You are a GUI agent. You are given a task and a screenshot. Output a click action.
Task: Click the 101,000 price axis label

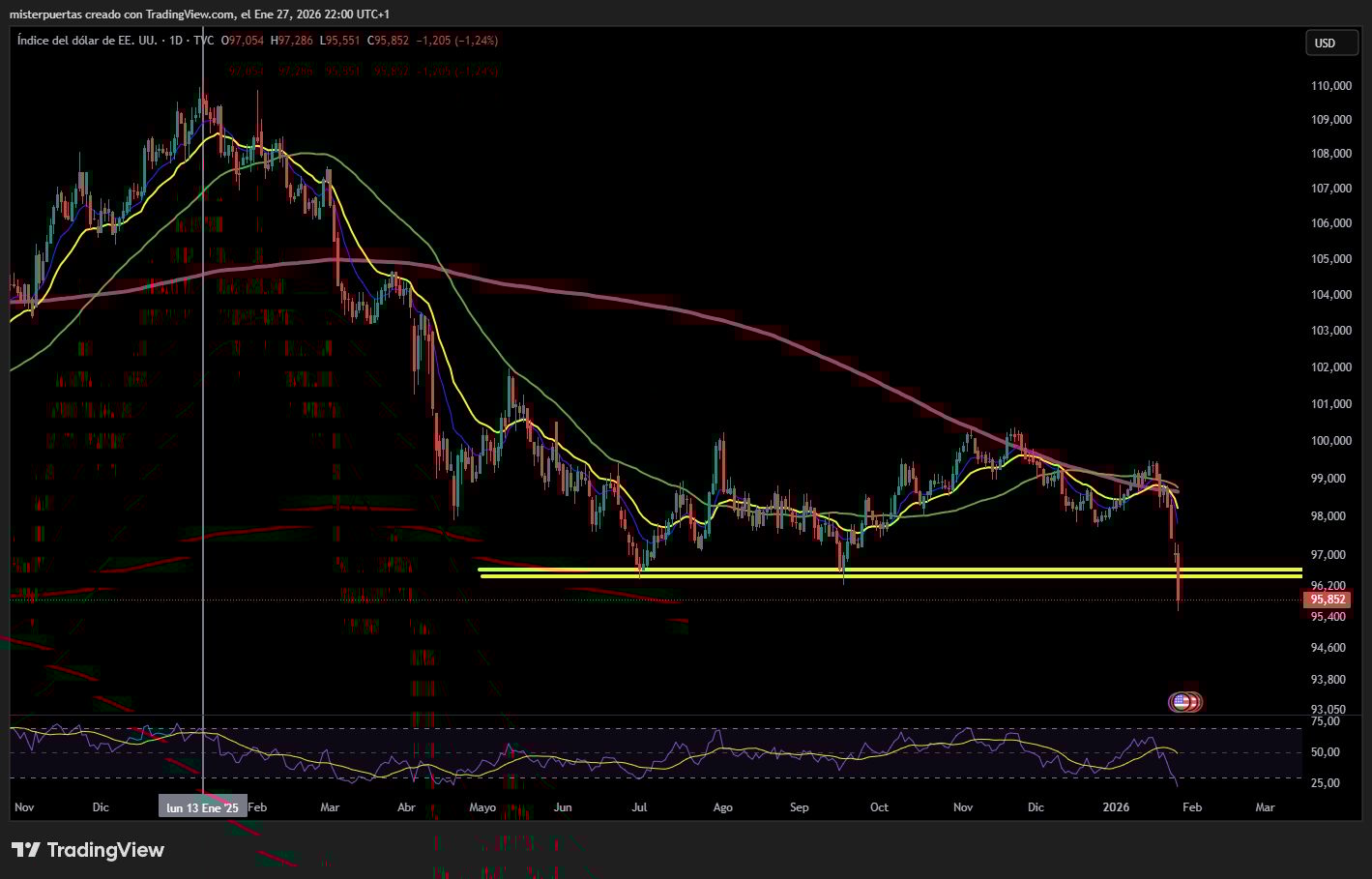[x=1331, y=404]
